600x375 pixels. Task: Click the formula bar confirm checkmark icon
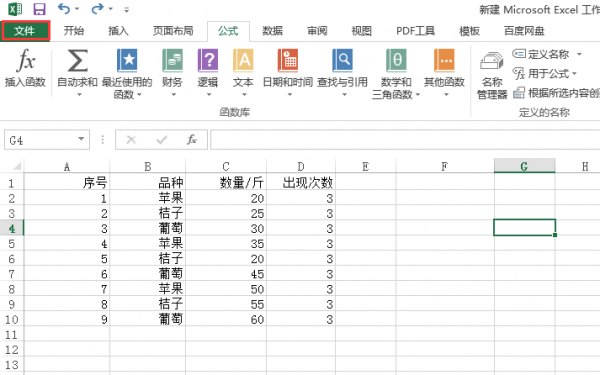click(162, 140)
